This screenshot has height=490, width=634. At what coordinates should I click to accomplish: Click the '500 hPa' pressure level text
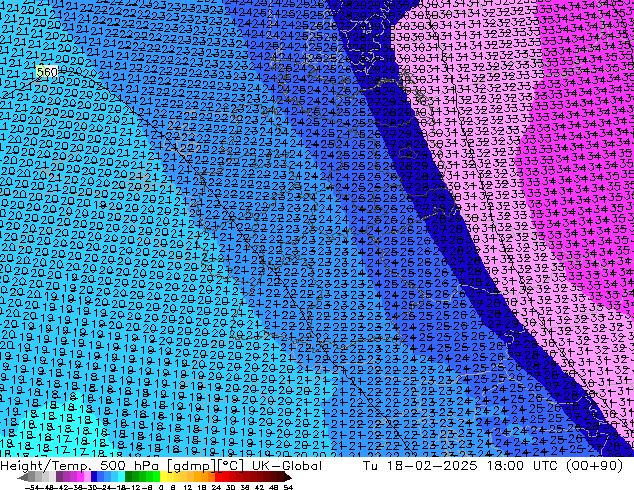pyautogui.click(x=128, y=466)
